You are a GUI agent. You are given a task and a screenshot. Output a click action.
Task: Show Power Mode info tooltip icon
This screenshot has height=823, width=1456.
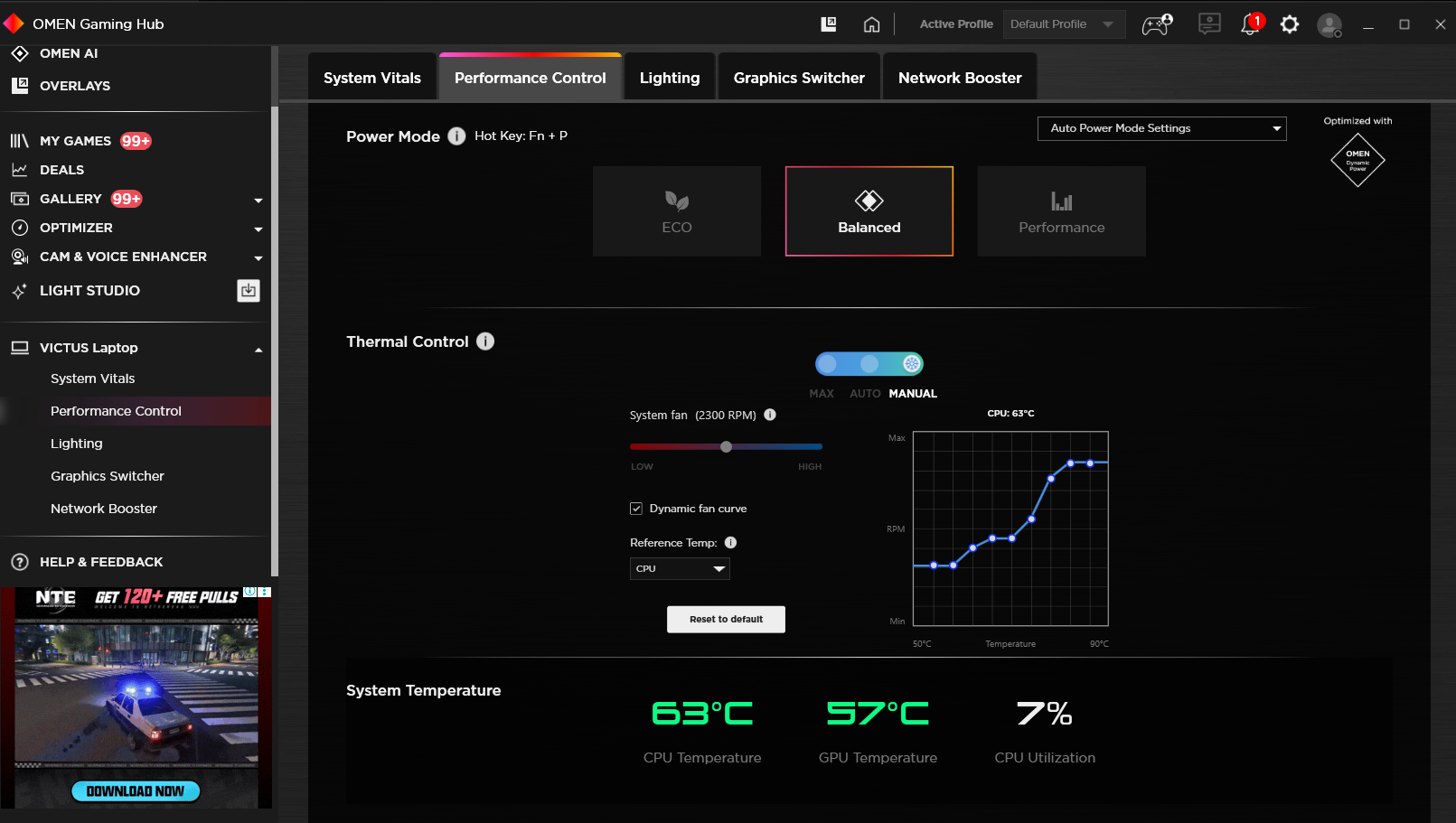(457, 136)
